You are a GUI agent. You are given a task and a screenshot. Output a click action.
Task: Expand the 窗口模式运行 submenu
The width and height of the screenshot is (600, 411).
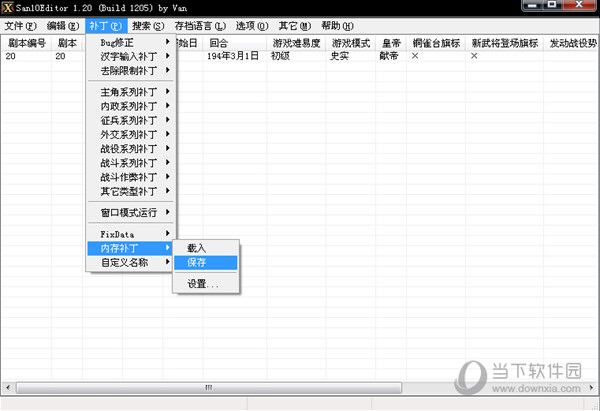130,212
